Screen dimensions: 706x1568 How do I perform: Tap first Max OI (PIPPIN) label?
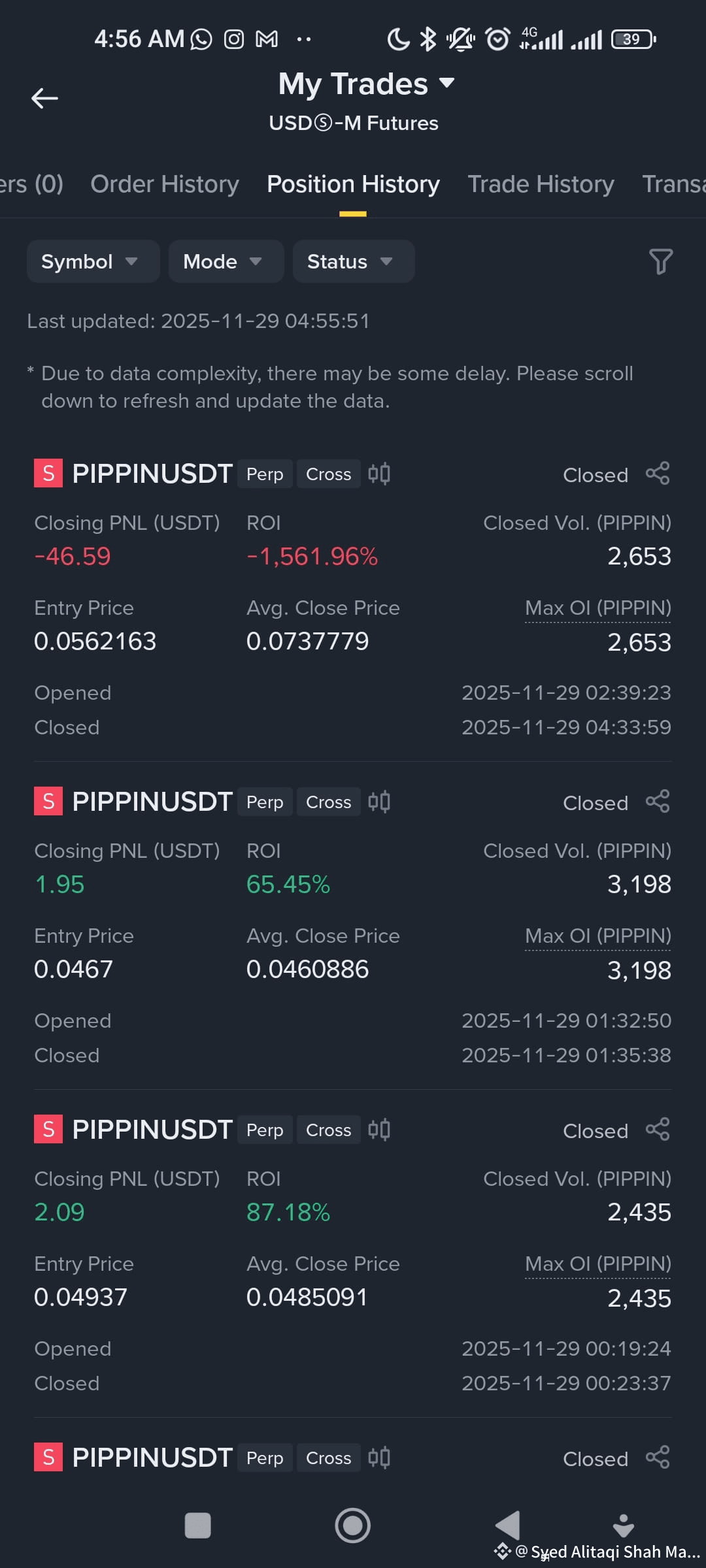598,608
